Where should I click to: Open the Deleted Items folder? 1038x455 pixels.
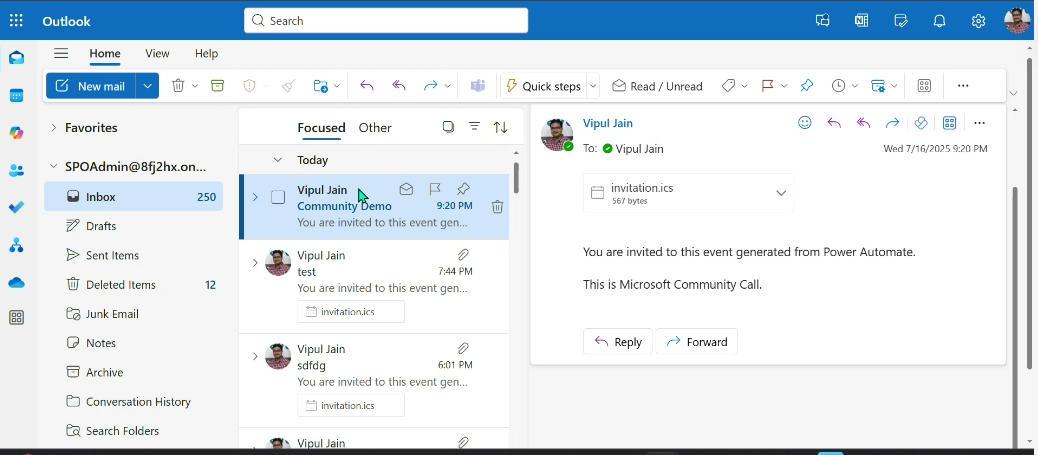point(133,285)
